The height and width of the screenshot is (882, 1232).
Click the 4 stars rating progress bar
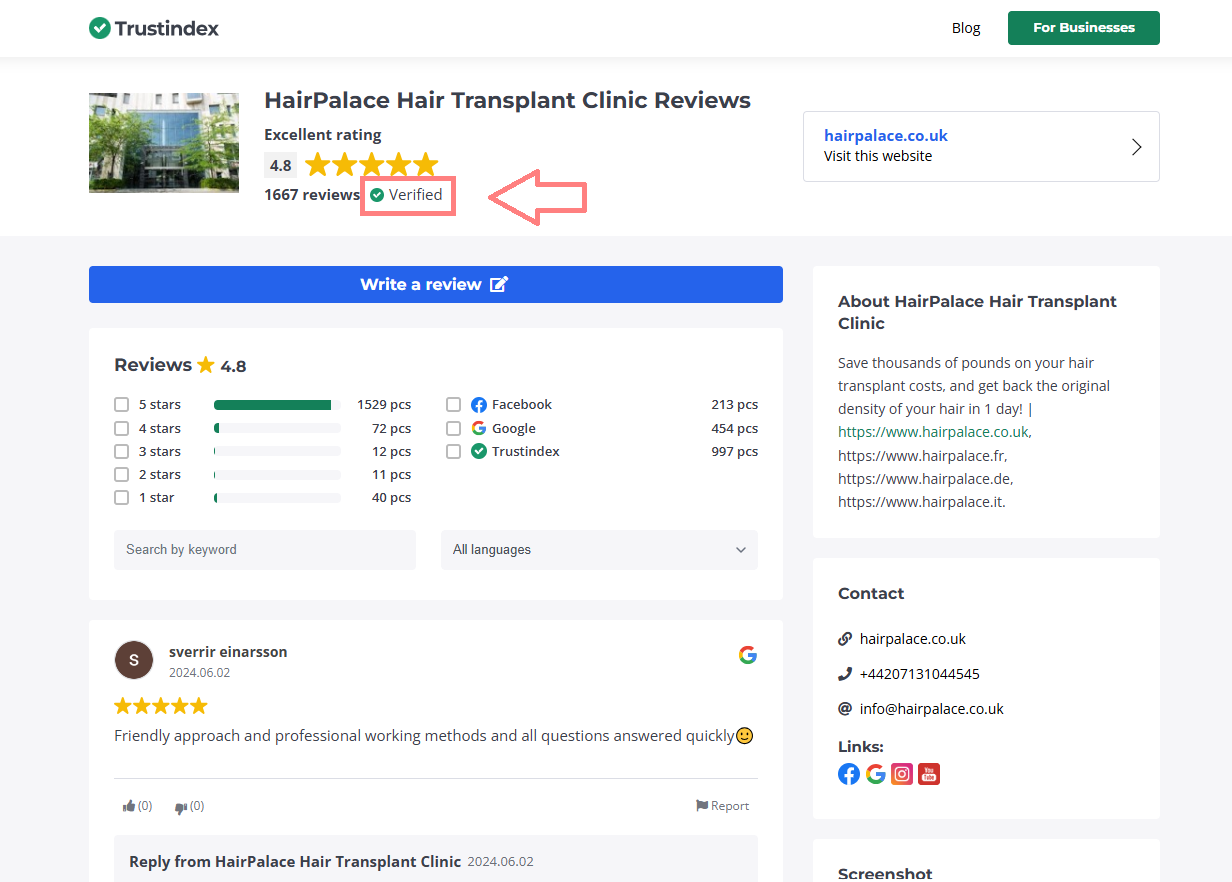click(x=277, y=428)
